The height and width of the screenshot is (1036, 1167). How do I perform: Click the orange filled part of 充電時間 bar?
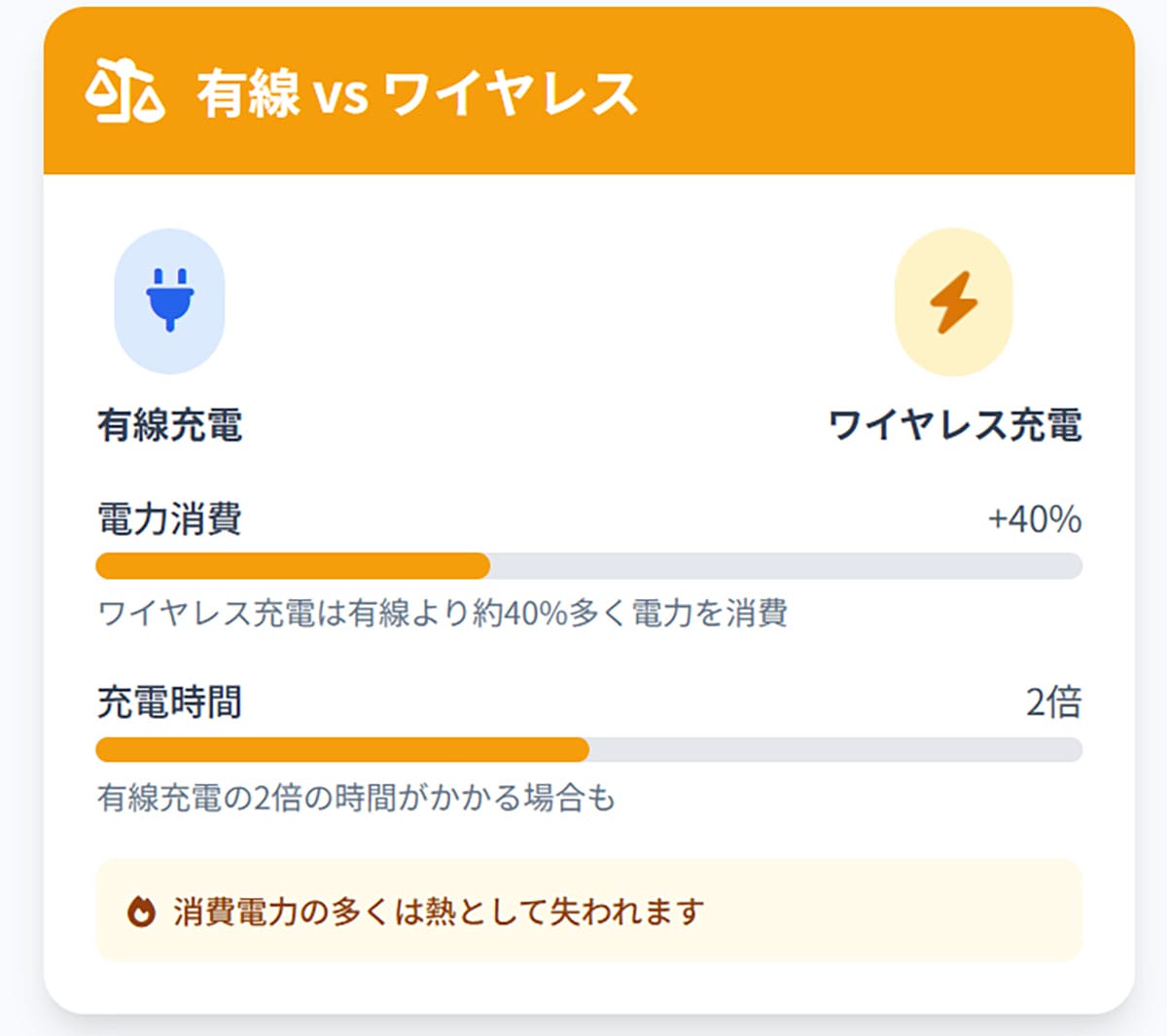point(342,750)
